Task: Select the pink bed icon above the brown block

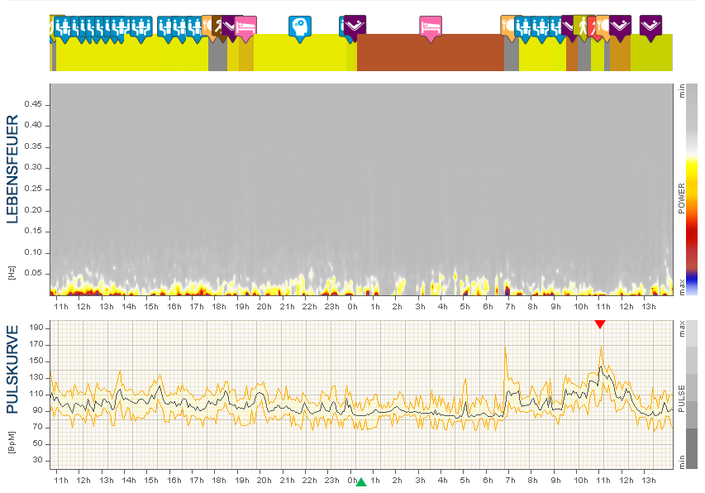Action: coord(431,26)
